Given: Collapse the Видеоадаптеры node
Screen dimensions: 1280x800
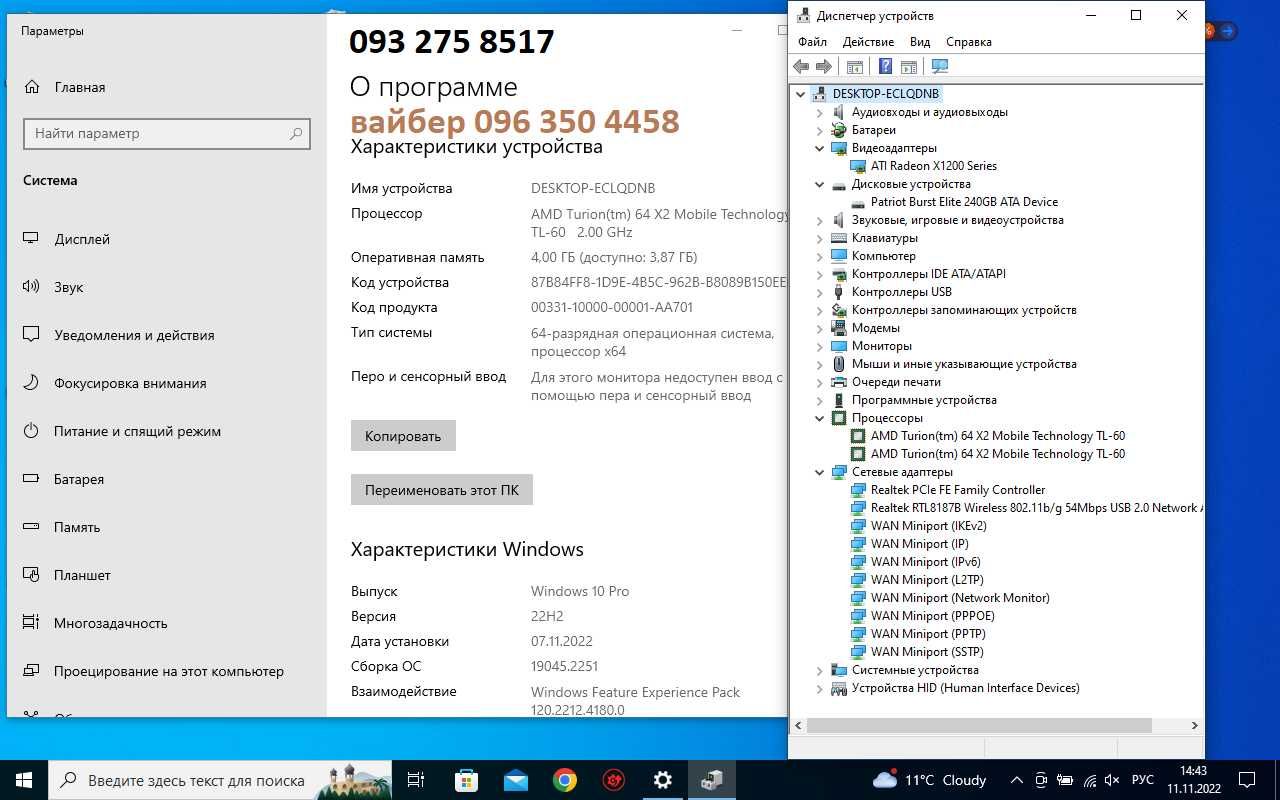Looking at the screenshot, I should (820, 148).
